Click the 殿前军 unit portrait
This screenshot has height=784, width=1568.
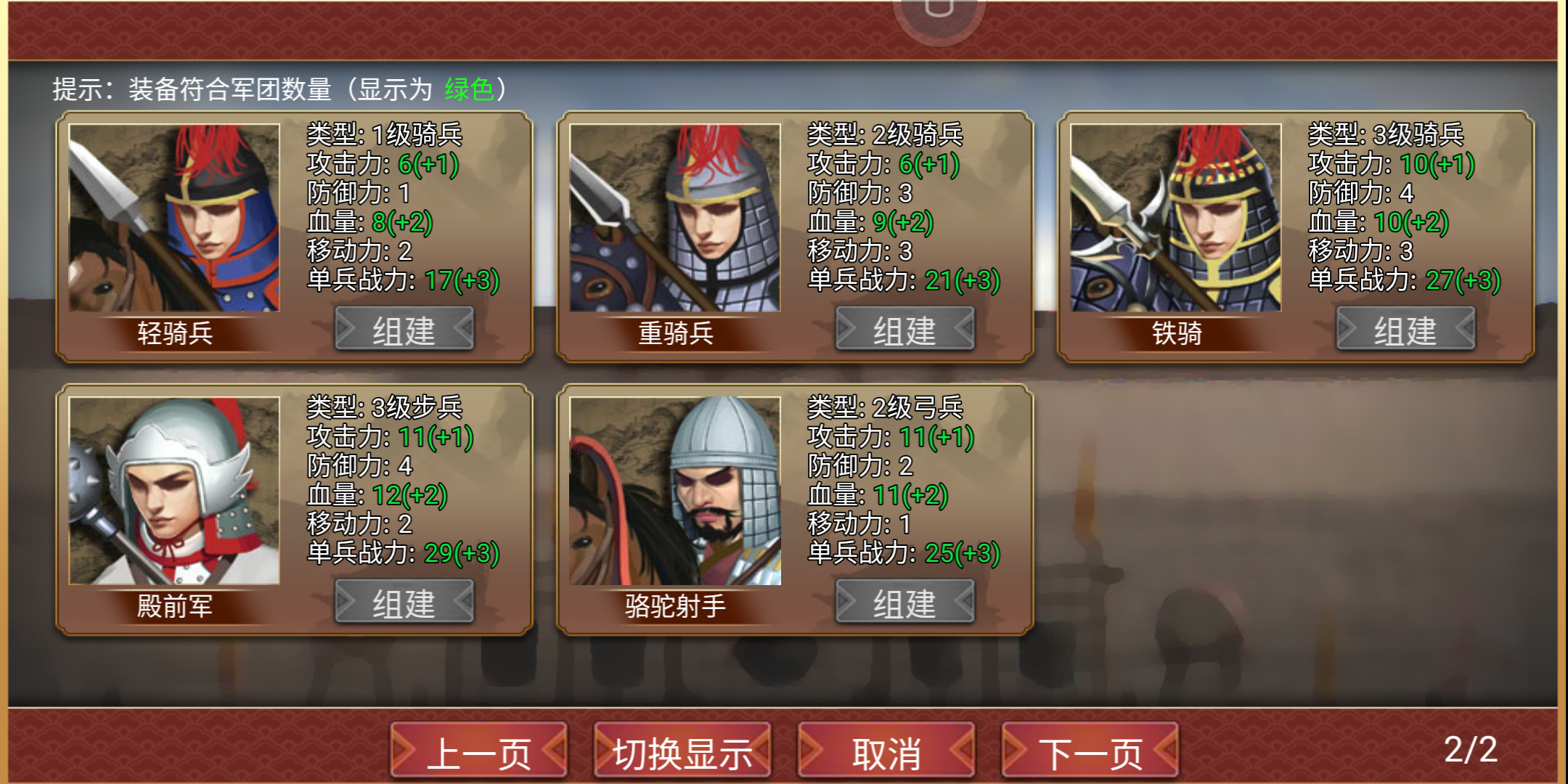(x=174, y=491)
